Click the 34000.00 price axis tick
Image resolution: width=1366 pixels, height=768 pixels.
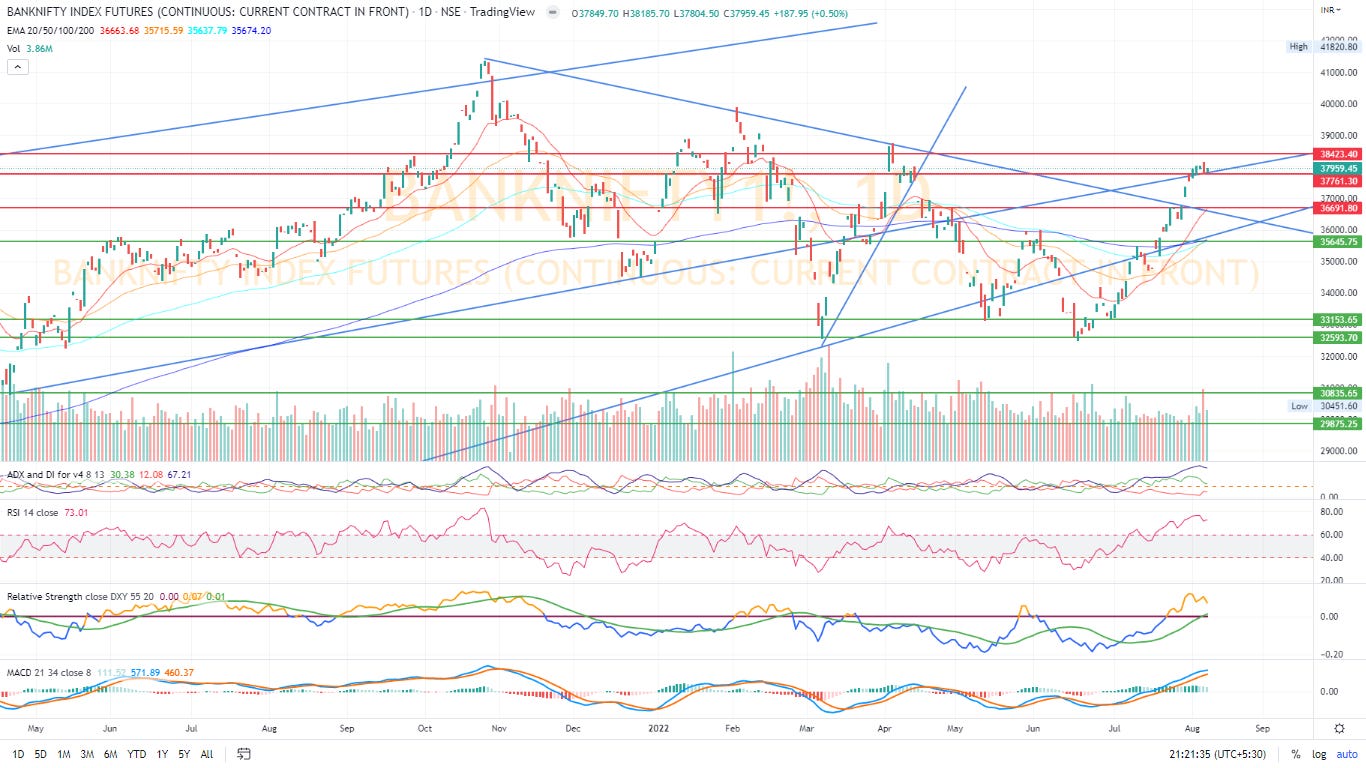point(1338,293)
